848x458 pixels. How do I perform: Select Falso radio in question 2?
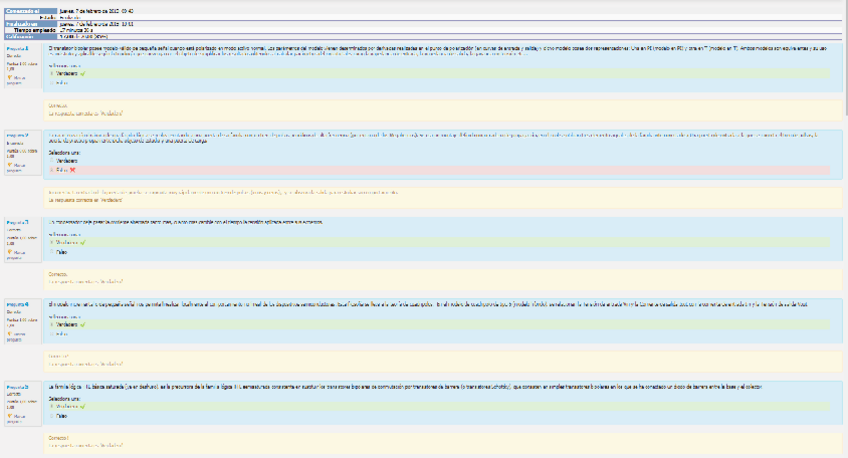(52, 170)
